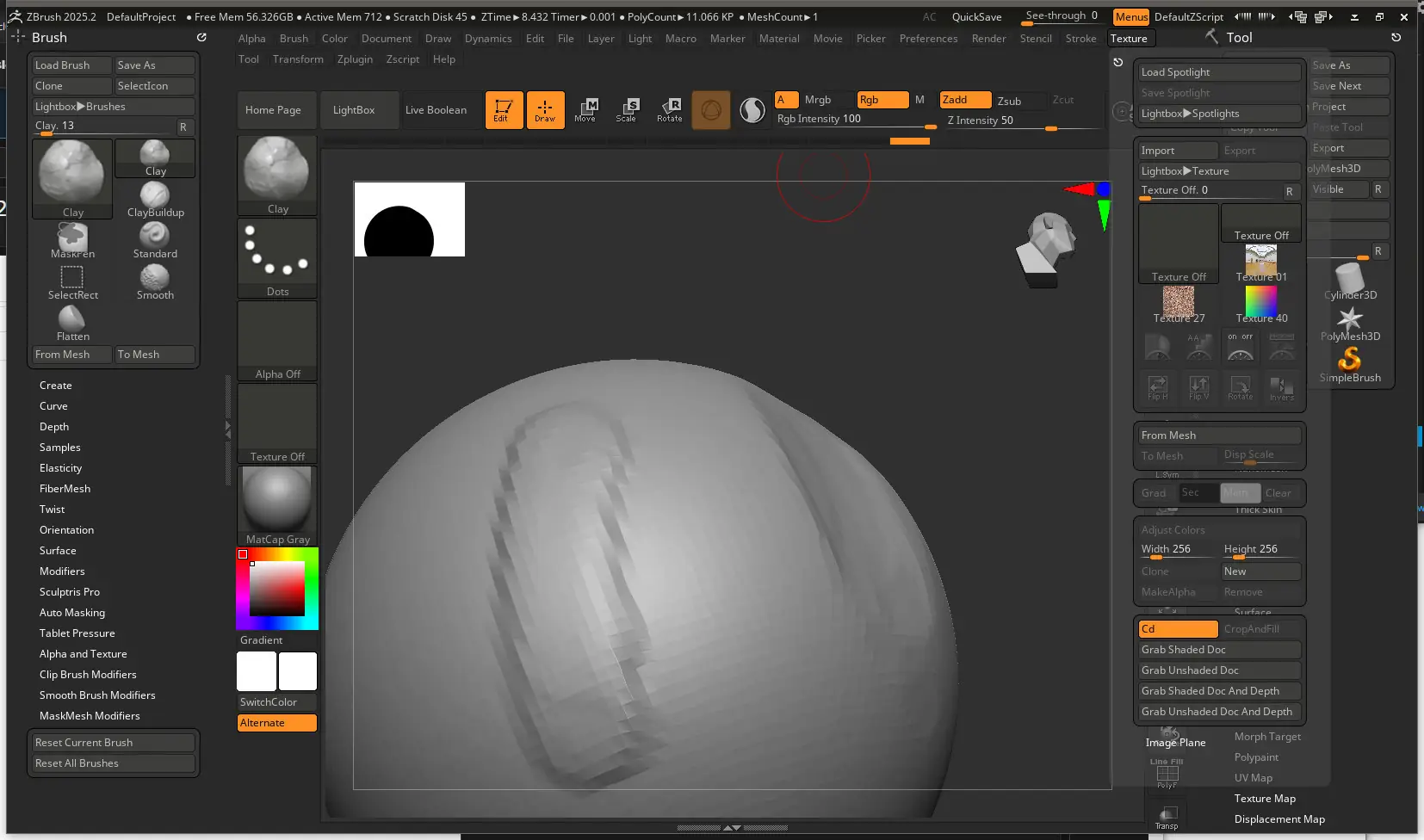Select the Move transform tool icon
Viewport: 1424px width, 840px height.
click(586, 109)
